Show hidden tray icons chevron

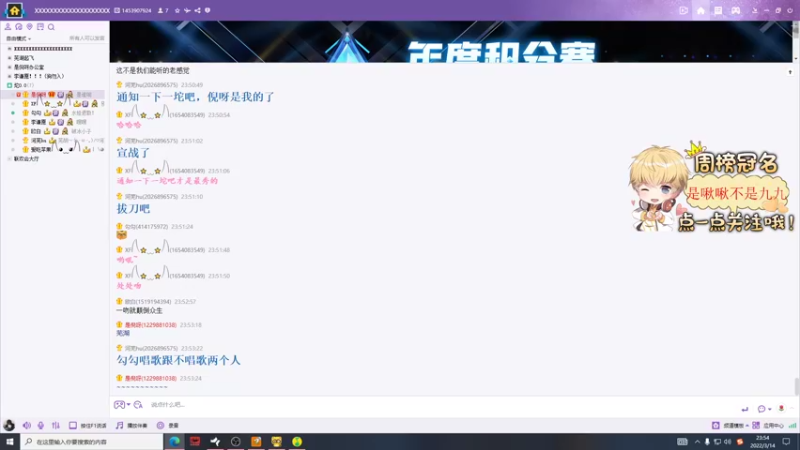click(x=697, y=441)
